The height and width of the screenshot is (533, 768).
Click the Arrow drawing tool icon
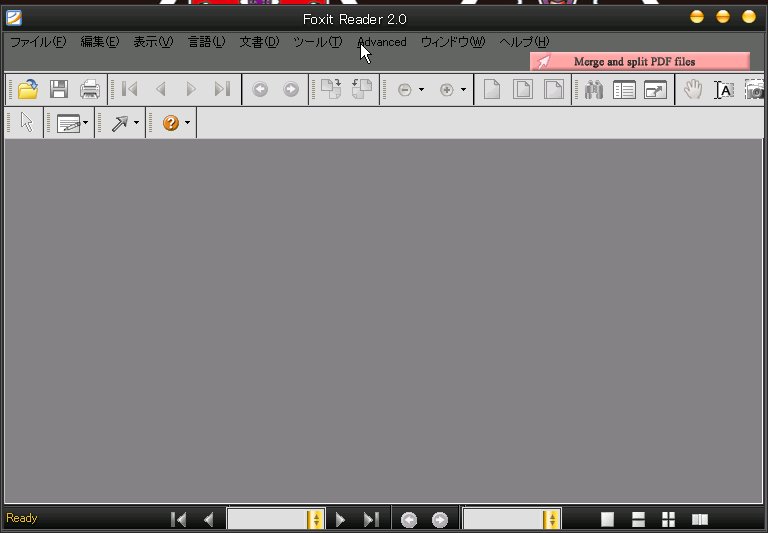pyautogui.click(x=119, y=123)
